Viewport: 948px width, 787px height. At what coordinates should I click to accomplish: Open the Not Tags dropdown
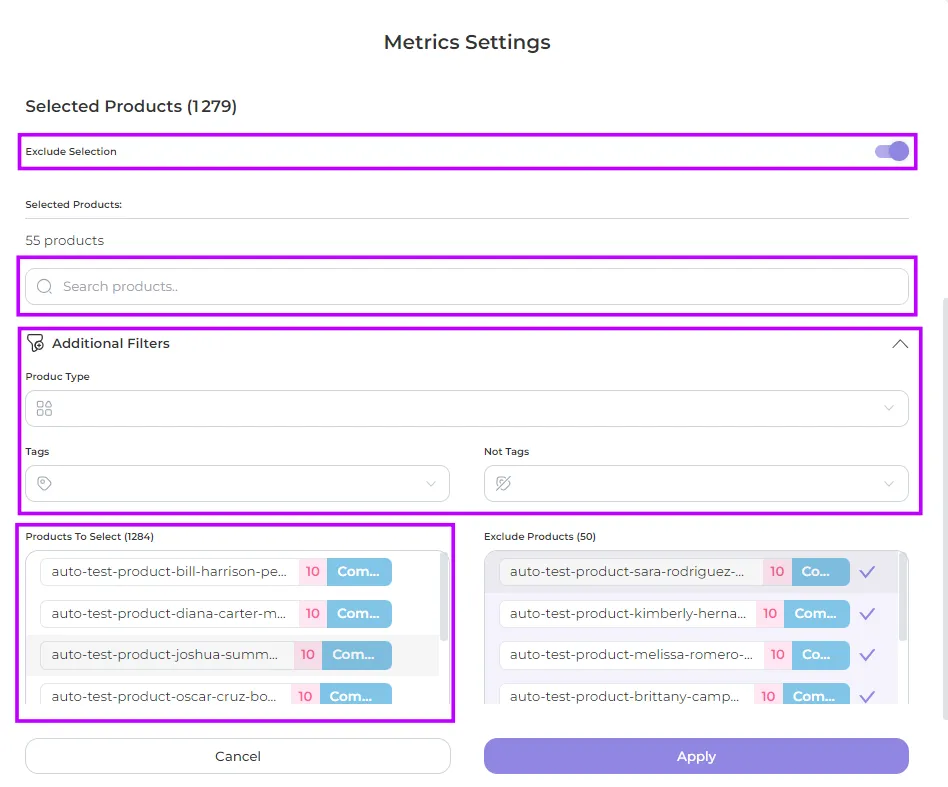pyautogui.click(x=696, y=483)
